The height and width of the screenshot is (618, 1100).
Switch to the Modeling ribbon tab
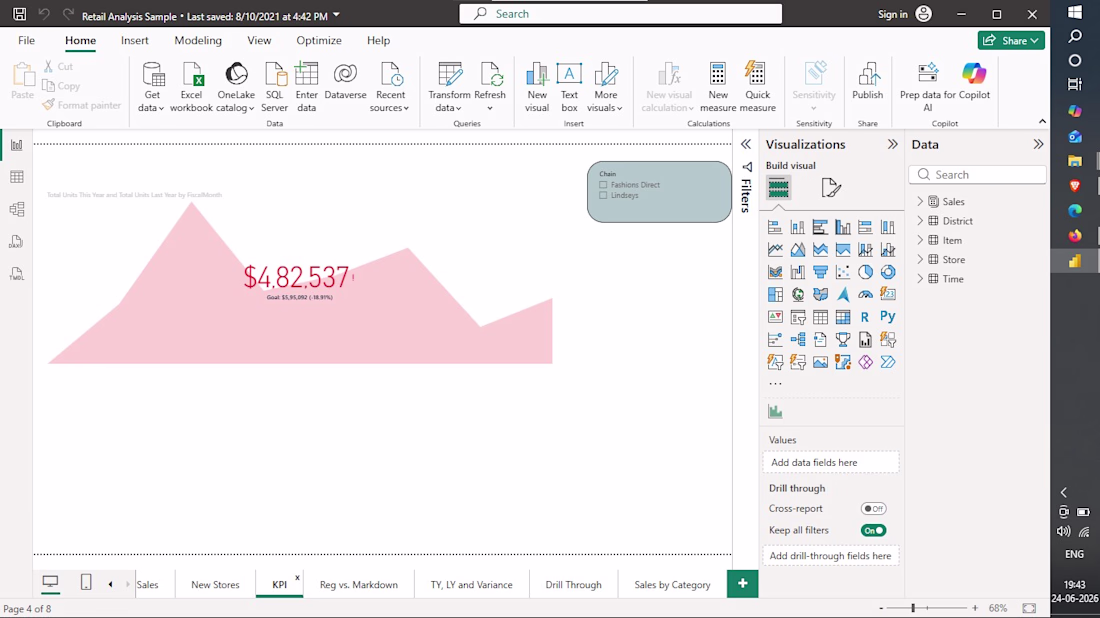click(x=198, y=41)
